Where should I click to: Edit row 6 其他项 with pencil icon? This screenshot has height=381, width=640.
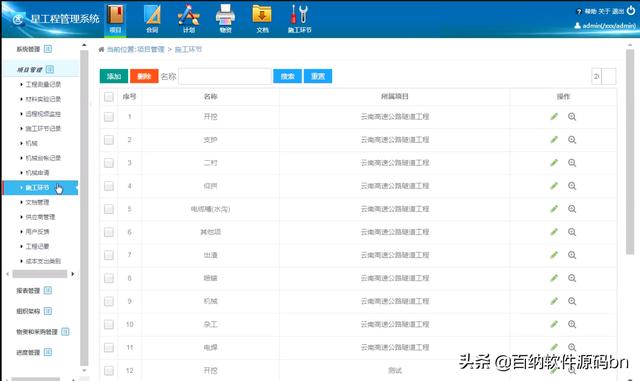(x=554, y=232)
